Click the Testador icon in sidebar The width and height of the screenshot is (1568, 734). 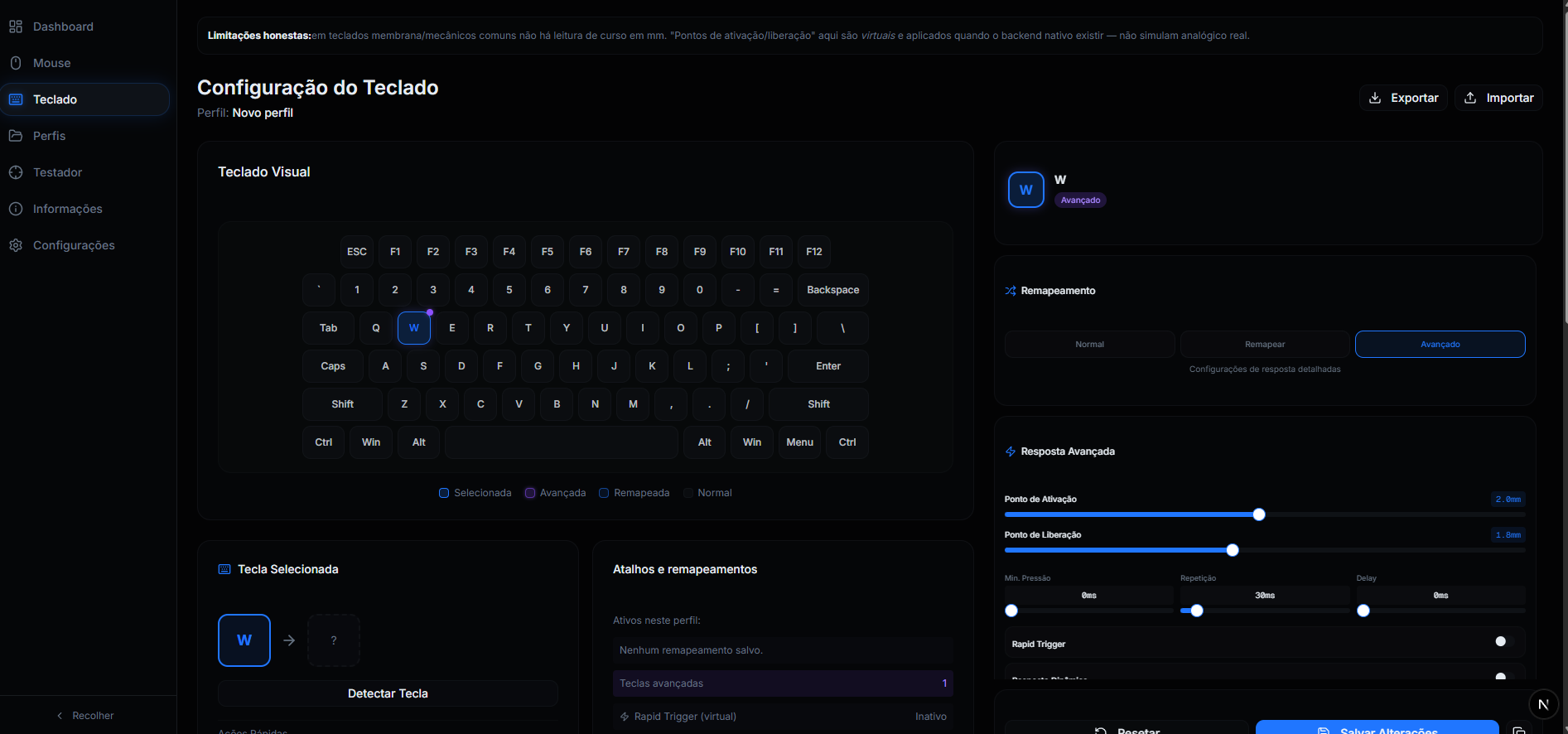point(16,172)
